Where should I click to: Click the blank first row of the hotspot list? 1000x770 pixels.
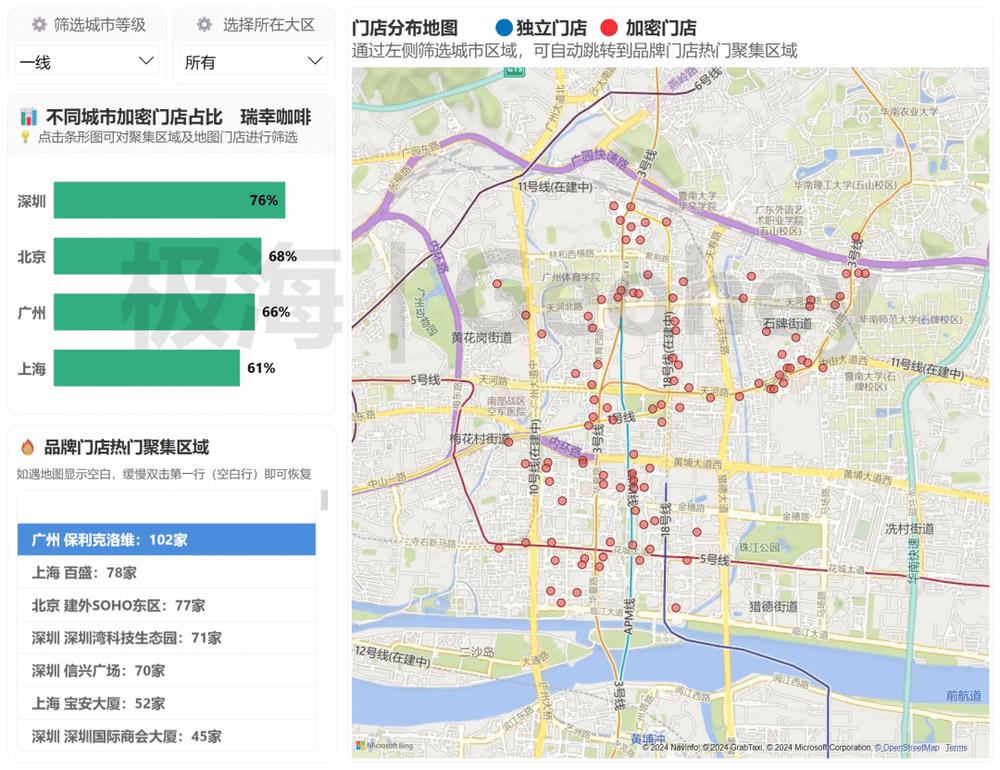(166, 508)
